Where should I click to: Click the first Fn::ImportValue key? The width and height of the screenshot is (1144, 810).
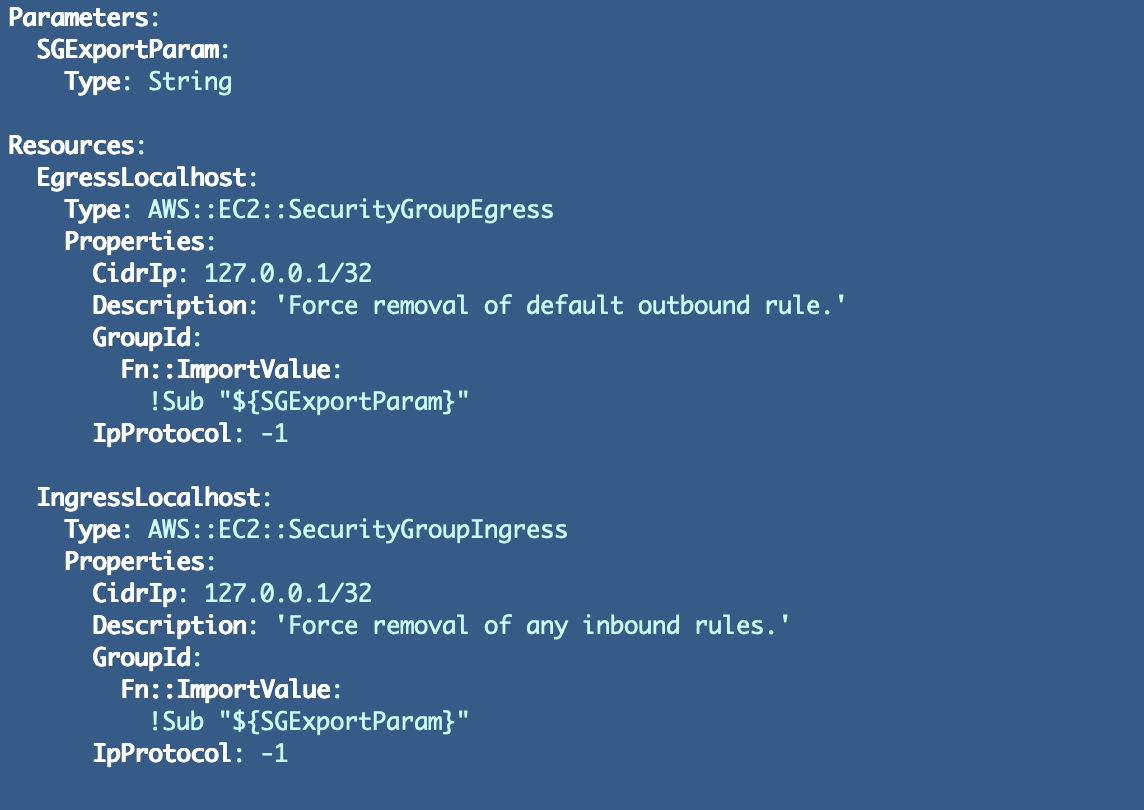(x=225, y=369)
